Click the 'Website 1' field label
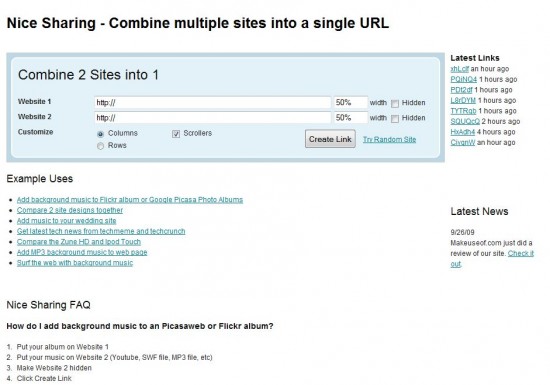The image size is (550, 385). [x=34, y=101]
